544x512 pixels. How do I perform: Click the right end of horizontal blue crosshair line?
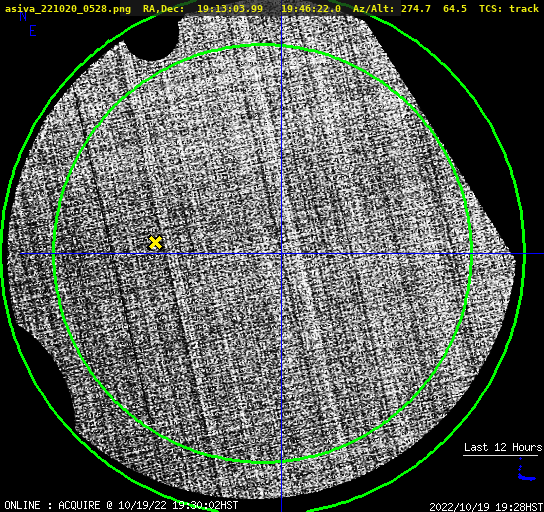pyautogui.click(x=541, y=254)
